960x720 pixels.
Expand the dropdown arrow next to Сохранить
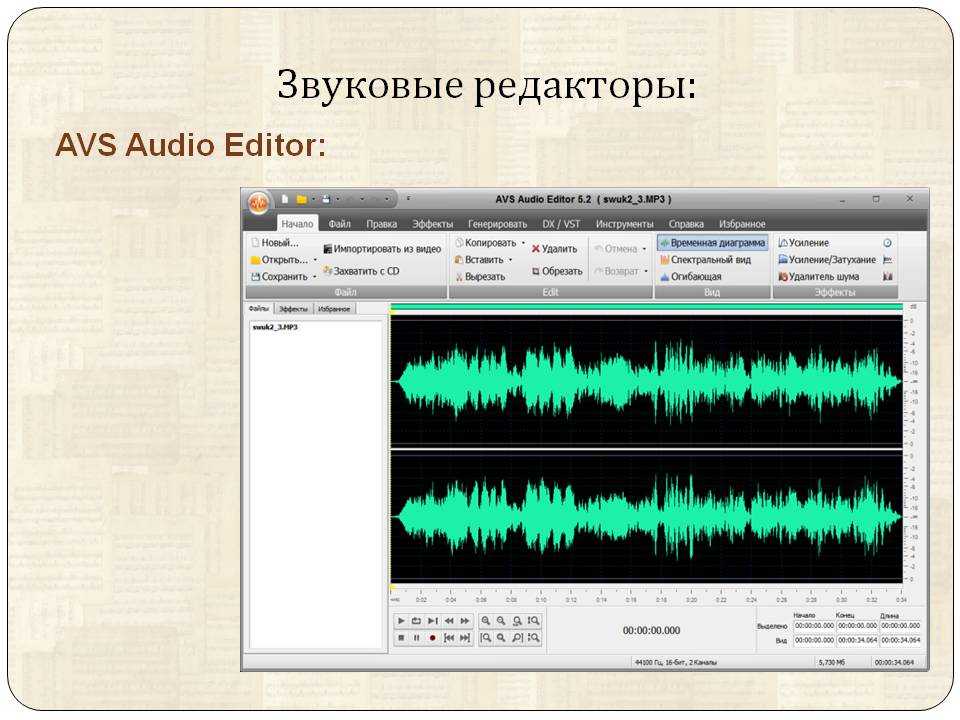coord(315,277)
